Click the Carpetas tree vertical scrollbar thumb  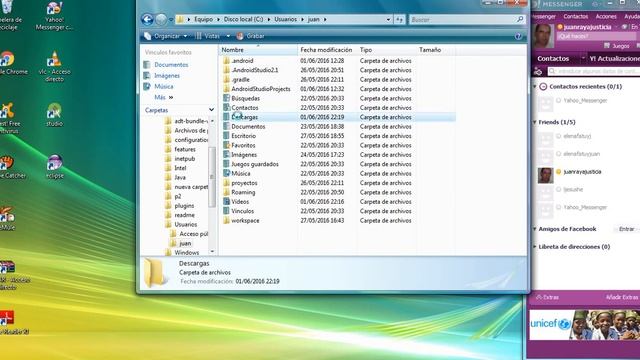[212, 177]
